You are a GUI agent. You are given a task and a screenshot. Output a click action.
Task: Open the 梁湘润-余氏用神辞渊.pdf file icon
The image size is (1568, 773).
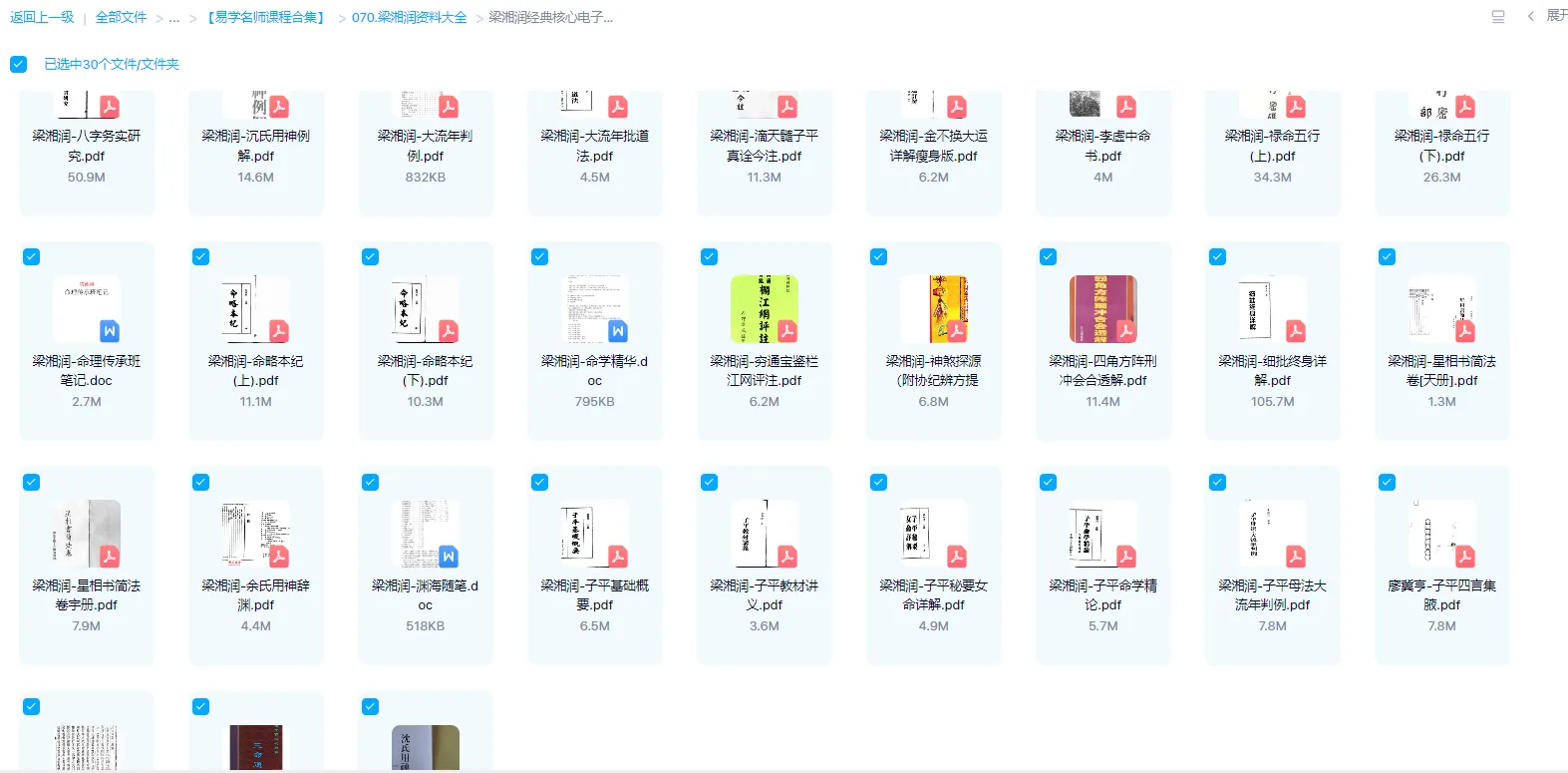click(256, 534)
